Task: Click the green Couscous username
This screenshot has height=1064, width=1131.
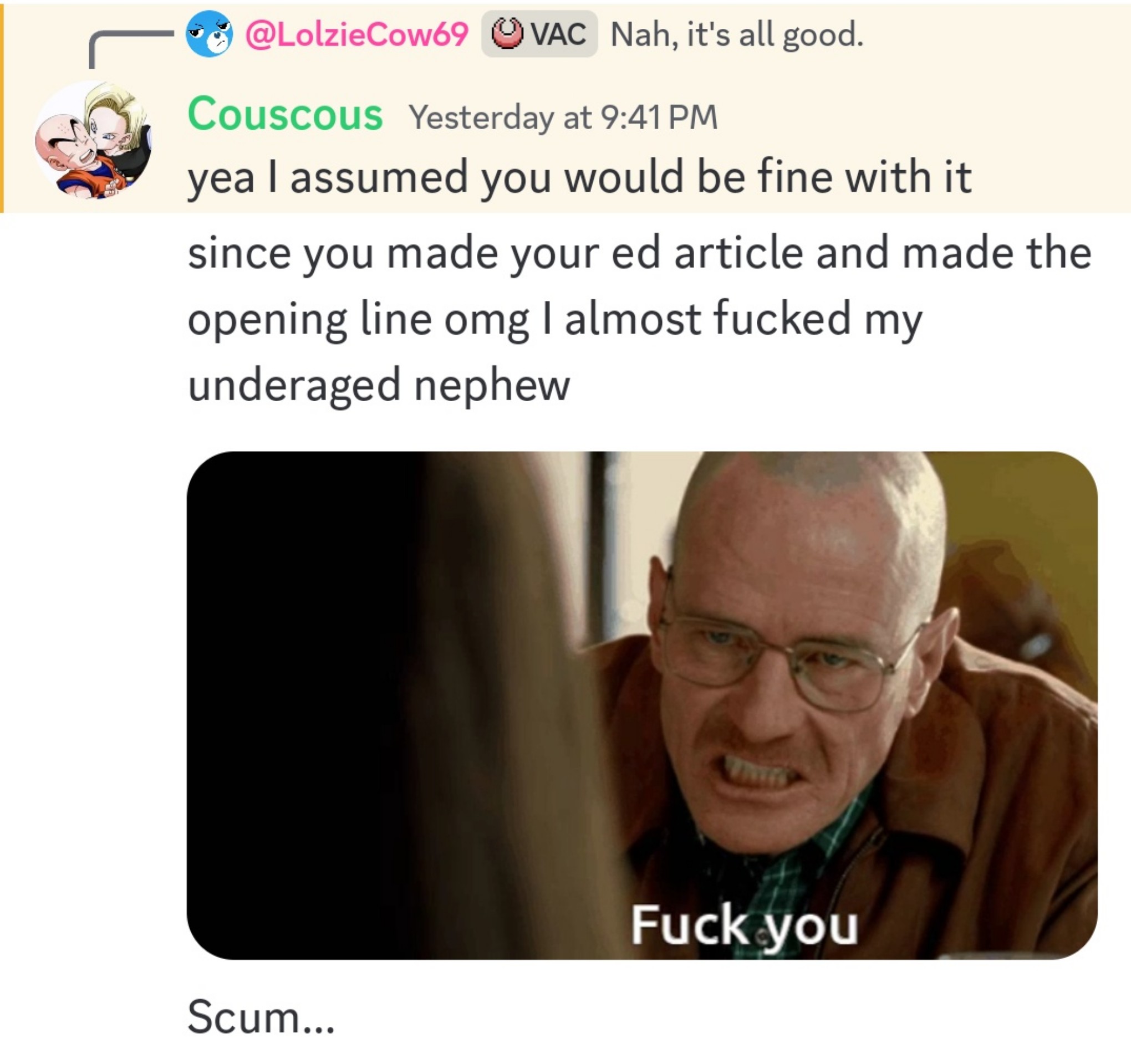Action: pos(285,114)
